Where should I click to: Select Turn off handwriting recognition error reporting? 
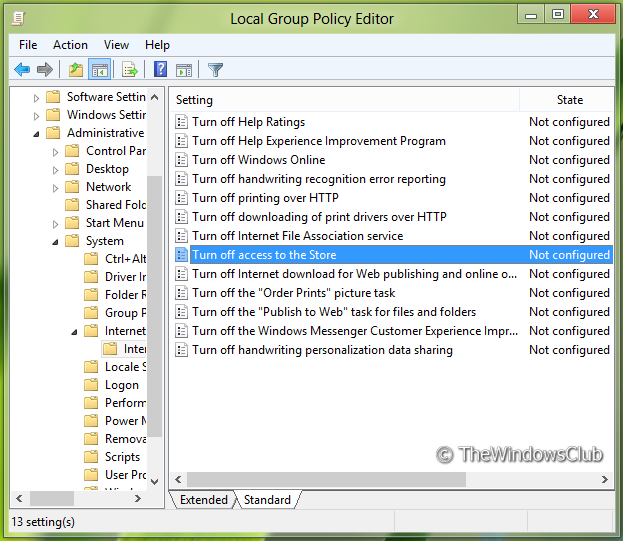319,179
